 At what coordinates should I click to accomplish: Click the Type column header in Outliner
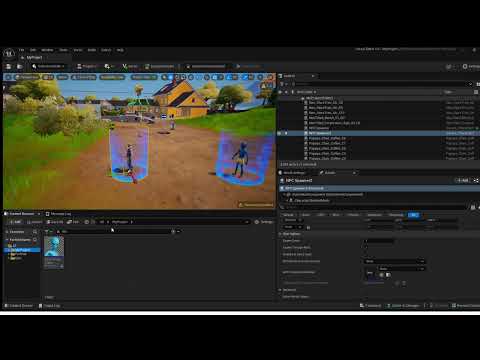coord(448,92)
